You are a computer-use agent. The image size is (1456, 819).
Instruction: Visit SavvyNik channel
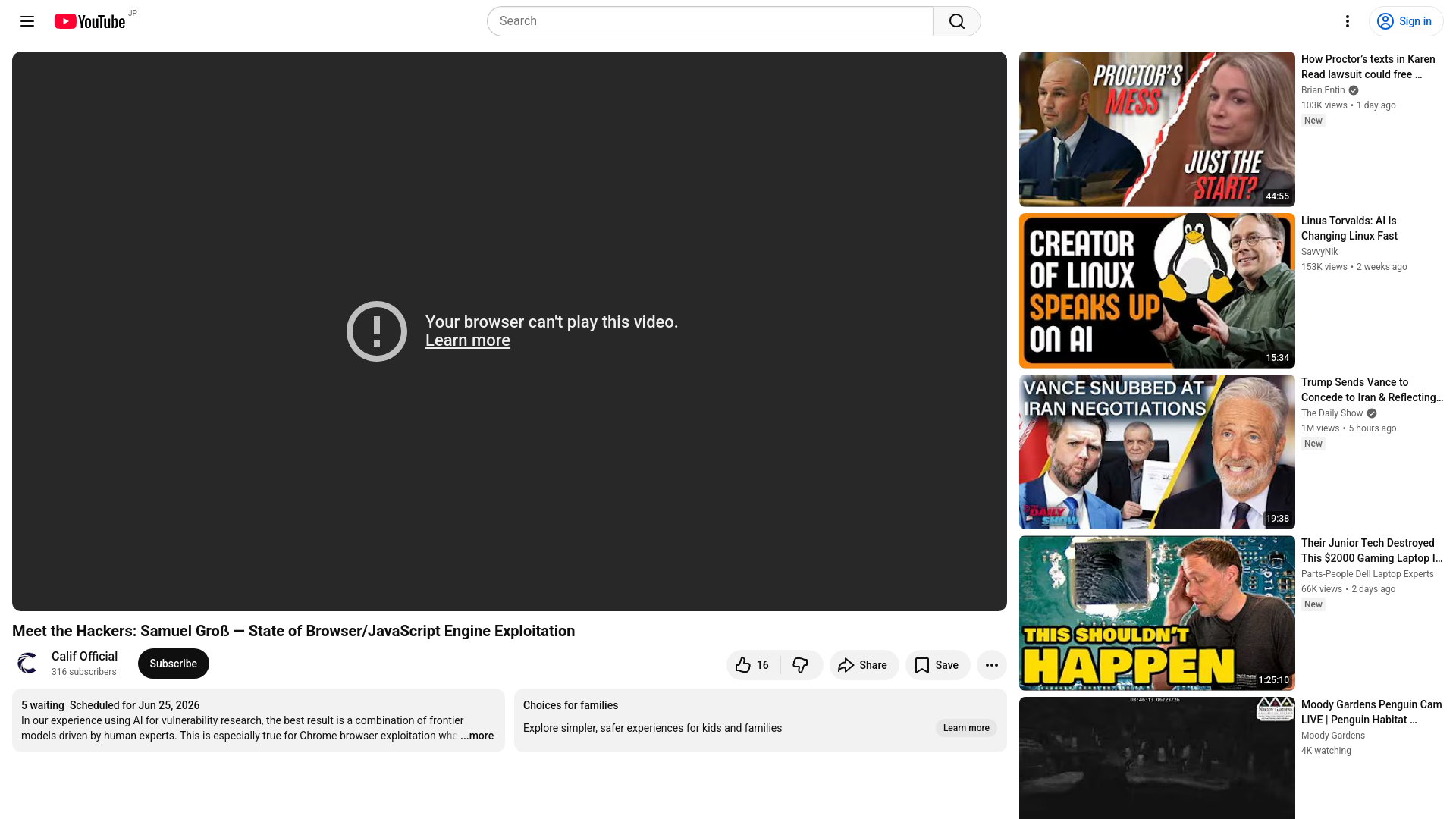pyautogui.click(x=1319, y=252)
